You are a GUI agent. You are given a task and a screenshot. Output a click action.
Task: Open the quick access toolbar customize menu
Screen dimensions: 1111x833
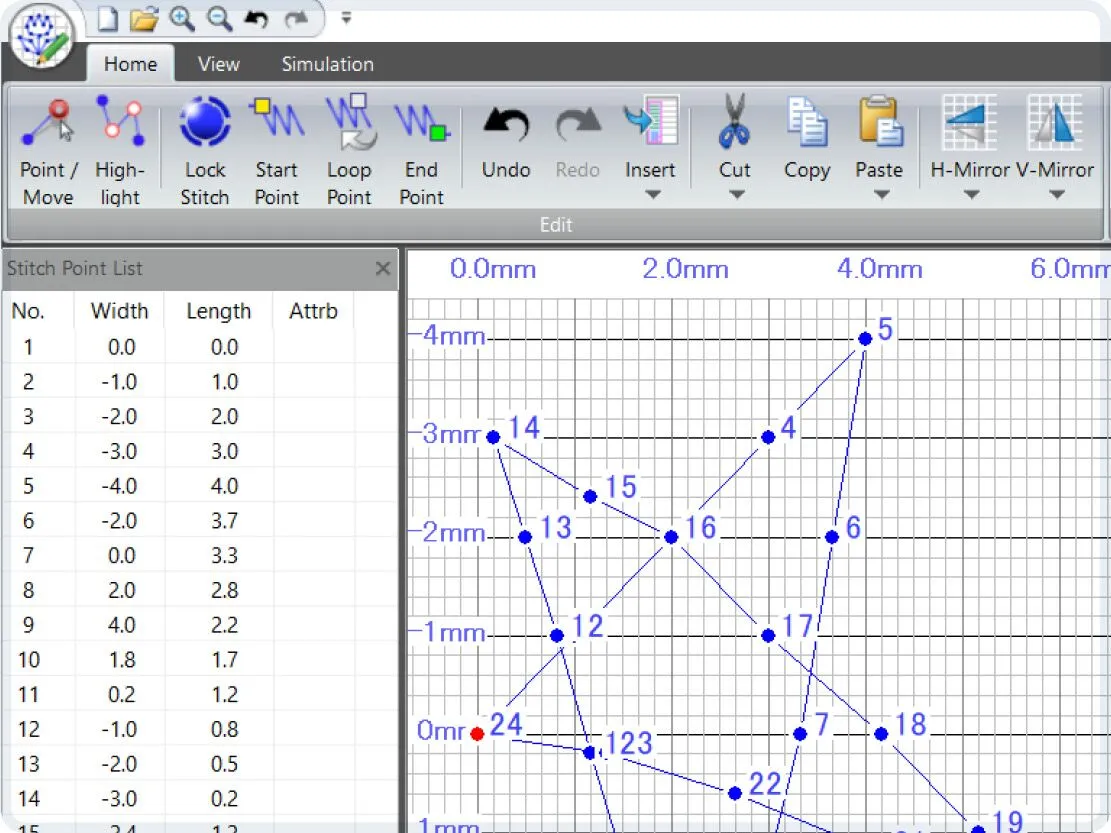345,18
